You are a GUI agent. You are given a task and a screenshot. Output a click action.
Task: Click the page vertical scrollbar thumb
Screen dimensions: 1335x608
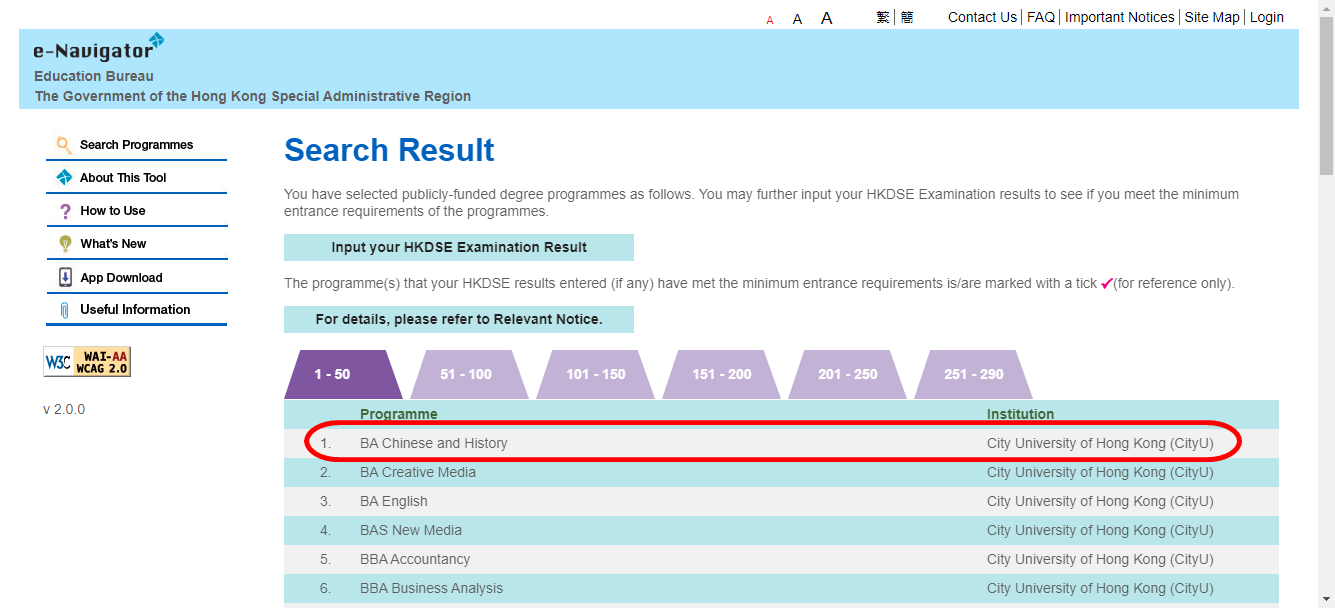(x=1327, y=95)
